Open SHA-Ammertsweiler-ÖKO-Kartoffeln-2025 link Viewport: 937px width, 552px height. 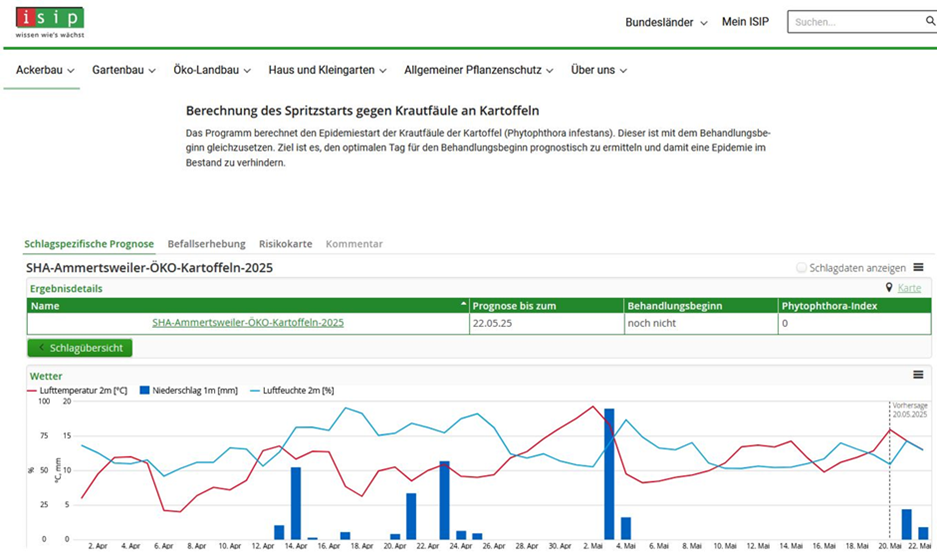(248, 323)
